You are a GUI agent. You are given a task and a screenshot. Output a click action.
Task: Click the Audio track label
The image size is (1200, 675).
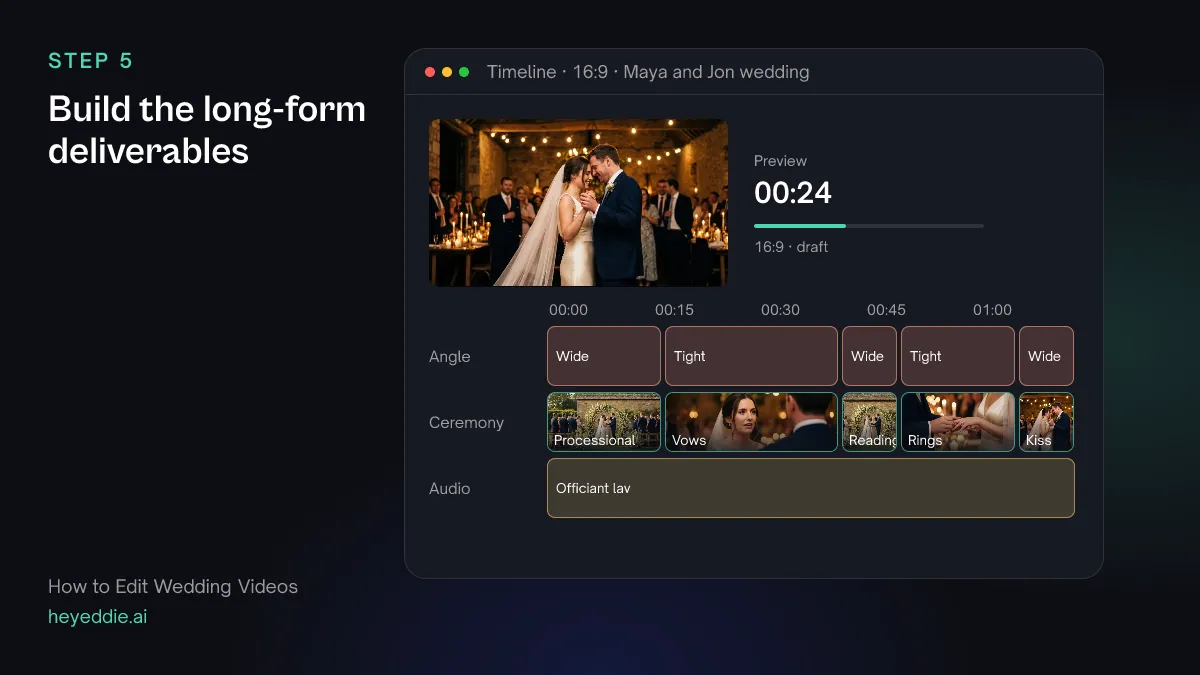click(449, 489)
